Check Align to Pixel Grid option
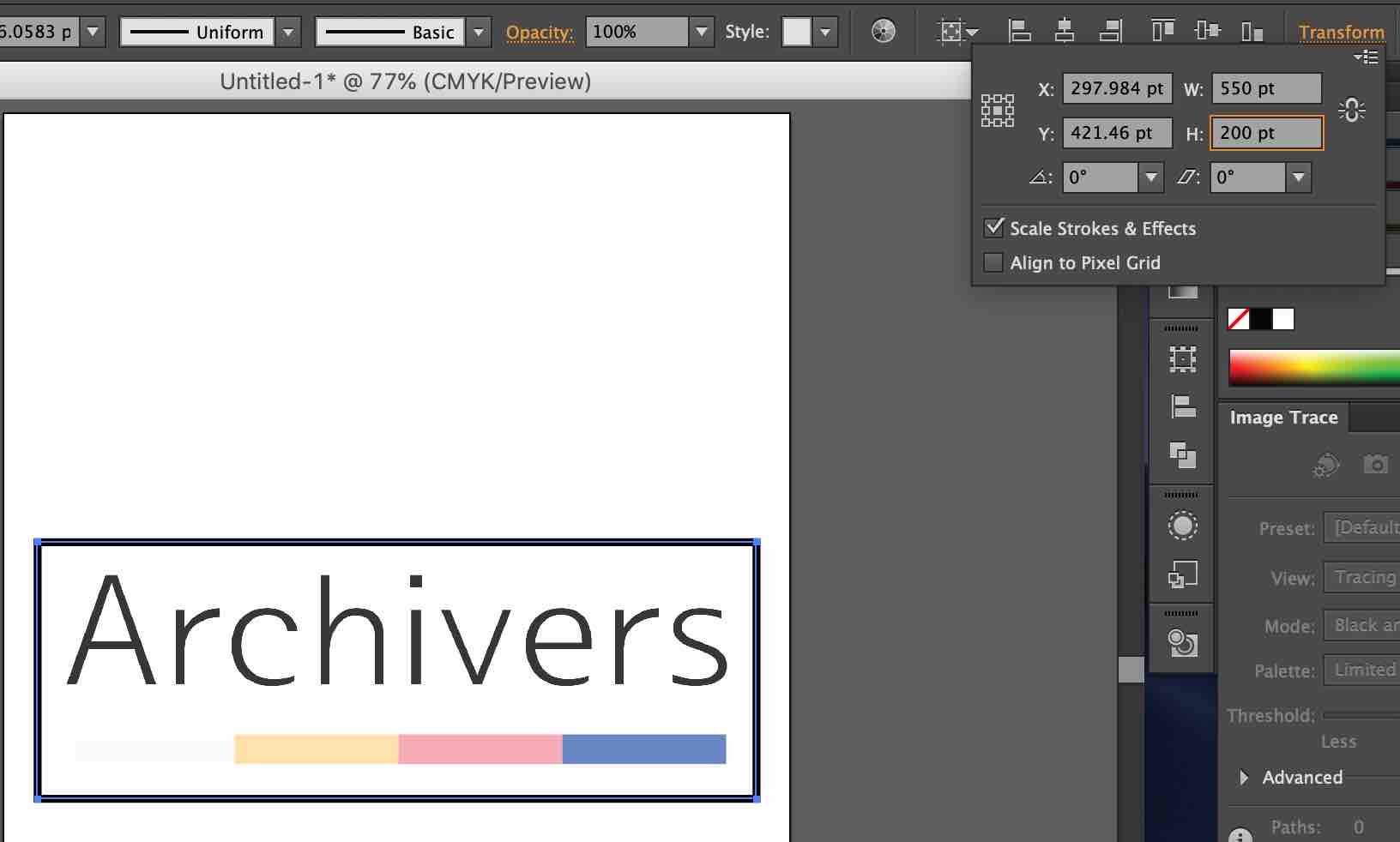 993,262
